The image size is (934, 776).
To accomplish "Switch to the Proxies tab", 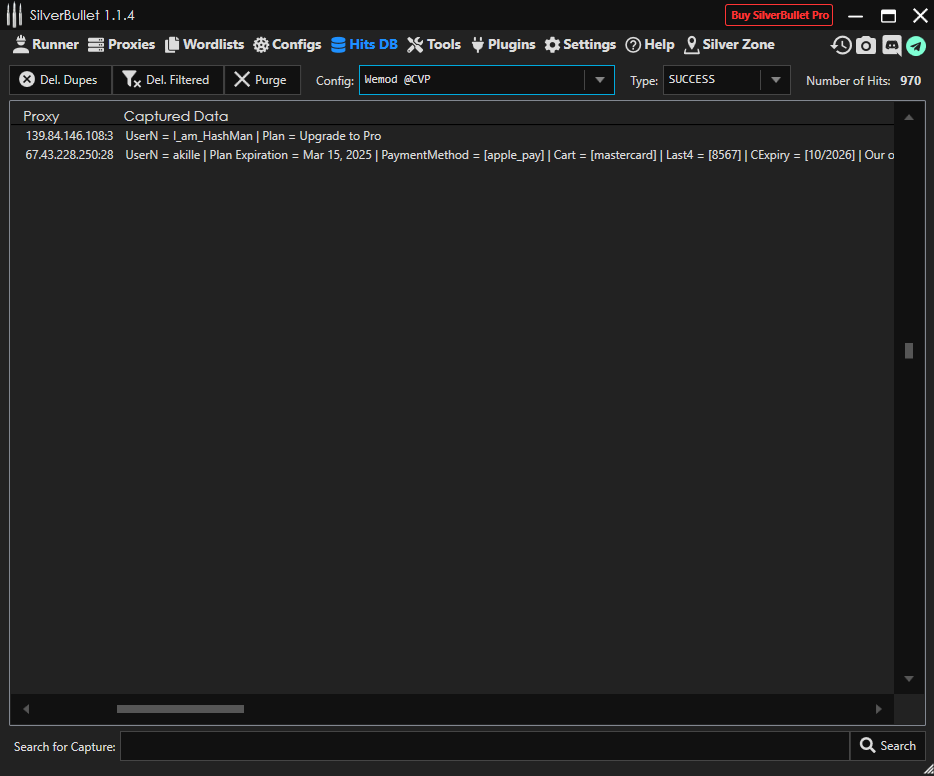I will click(122, 45).
